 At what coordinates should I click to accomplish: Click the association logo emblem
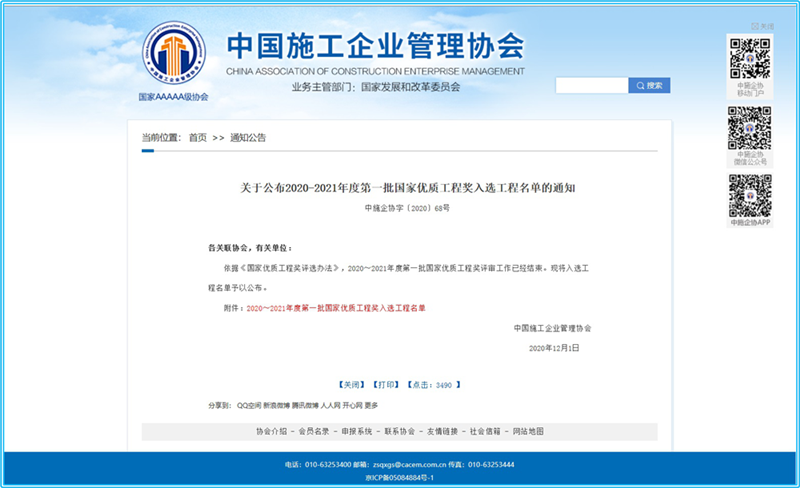174,56
